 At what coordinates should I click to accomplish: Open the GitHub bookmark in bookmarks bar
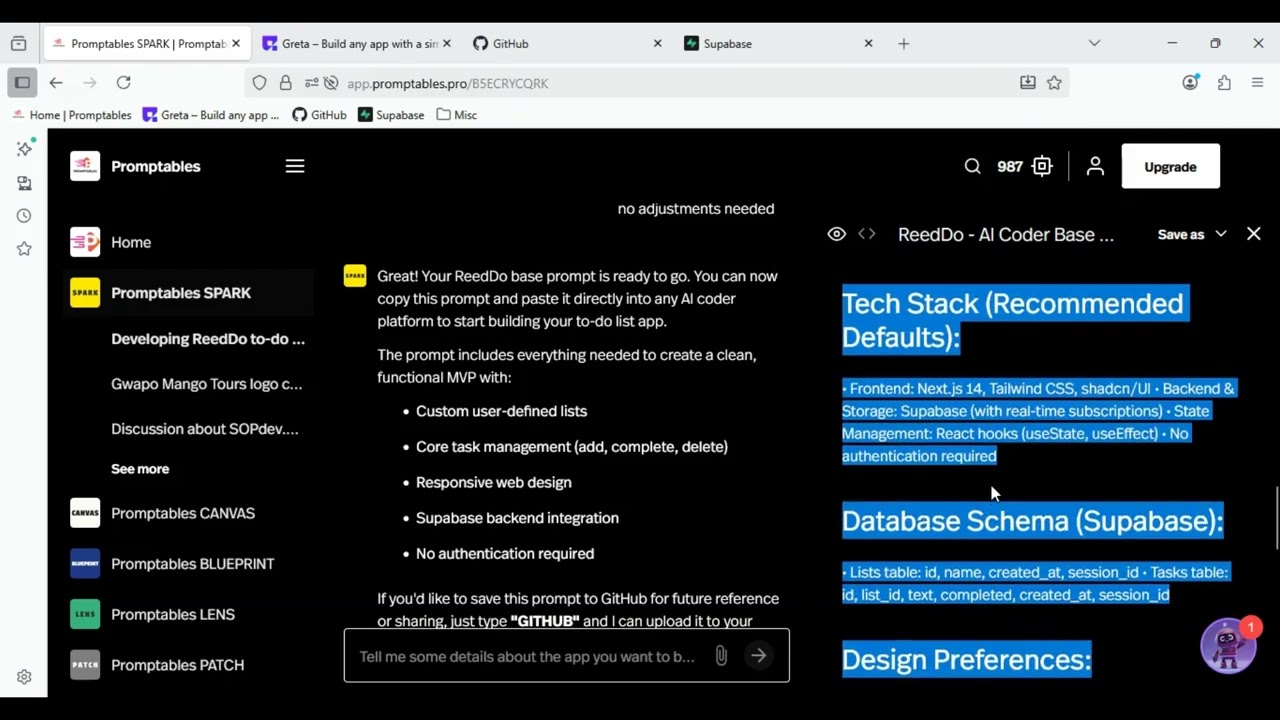319,115
